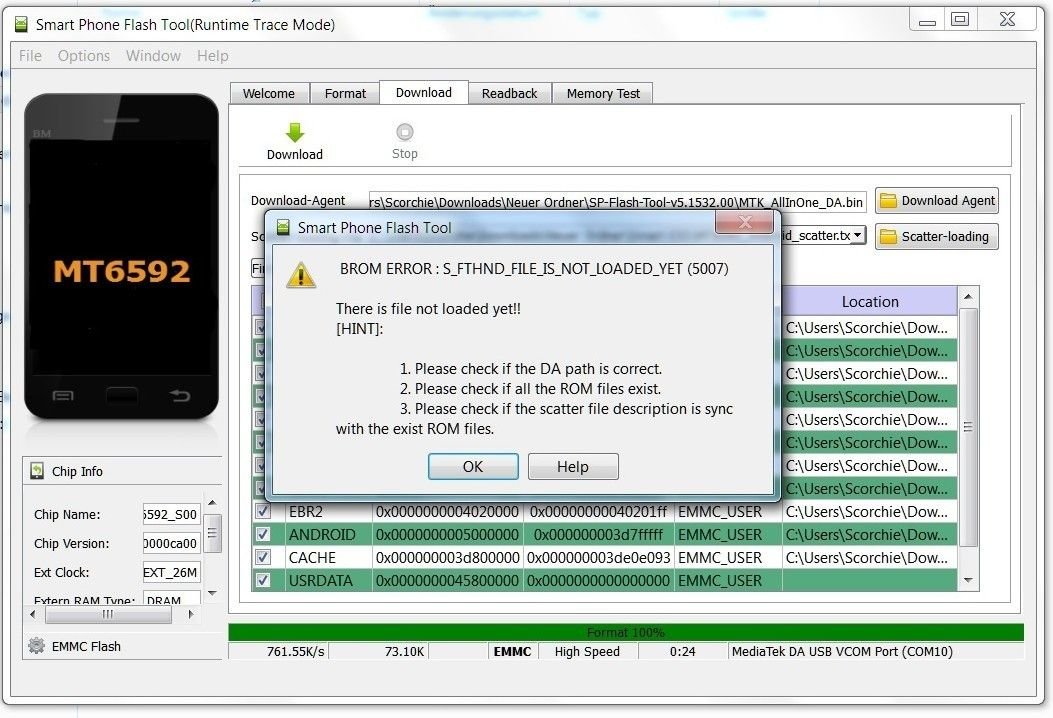Viewport: 1053px width, 718px height.
Task: Open the File menu
Action: pos(30,56)
